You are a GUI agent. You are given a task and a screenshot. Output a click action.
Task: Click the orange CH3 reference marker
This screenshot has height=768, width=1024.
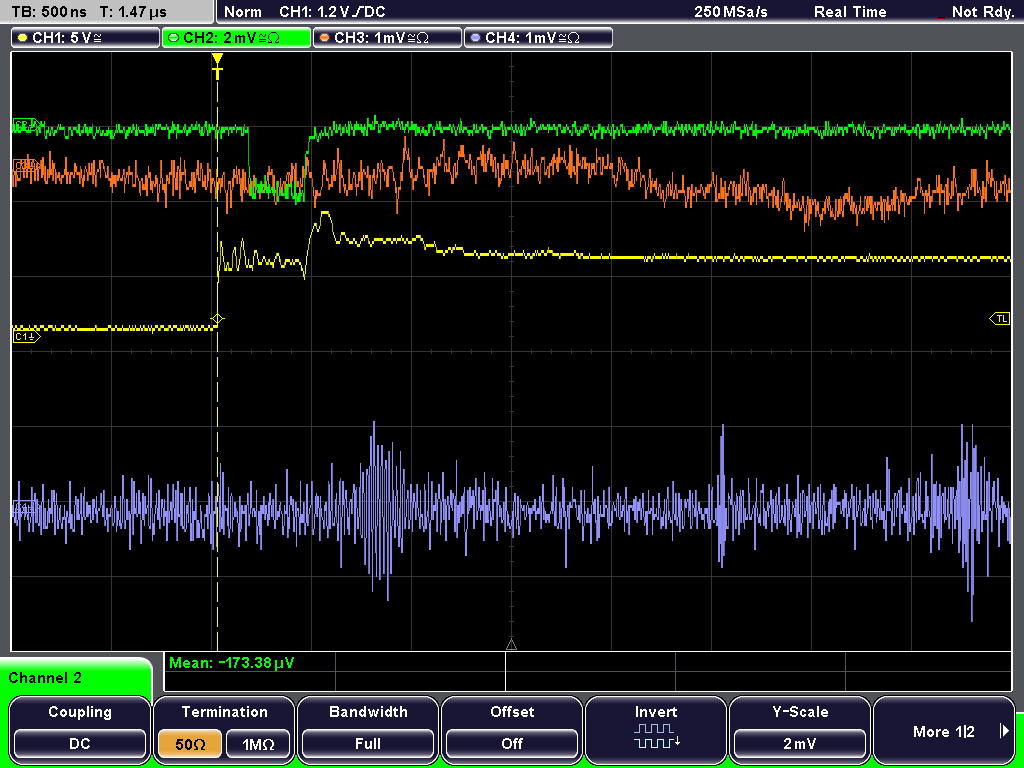[x=27, y=166]
